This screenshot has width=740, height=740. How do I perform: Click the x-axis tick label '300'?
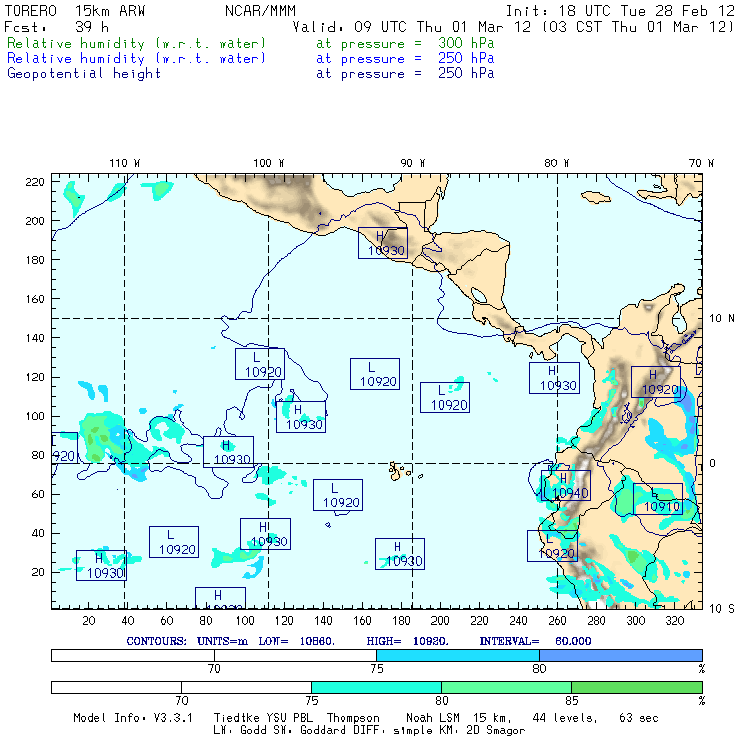pyautogui.click(x=636, y=621)
